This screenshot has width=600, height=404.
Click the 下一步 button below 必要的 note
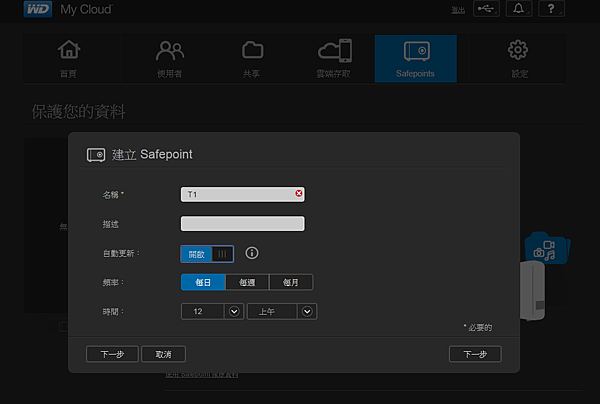pyautogui.click(x=475, y=354)
